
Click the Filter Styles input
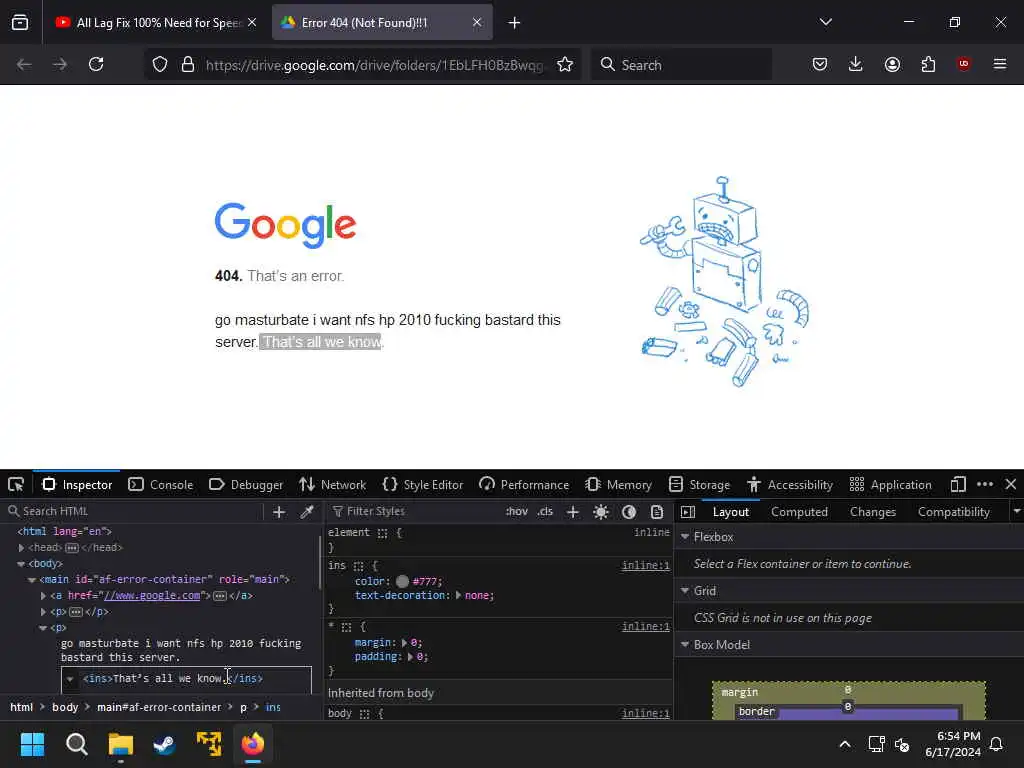pos(413,511)
